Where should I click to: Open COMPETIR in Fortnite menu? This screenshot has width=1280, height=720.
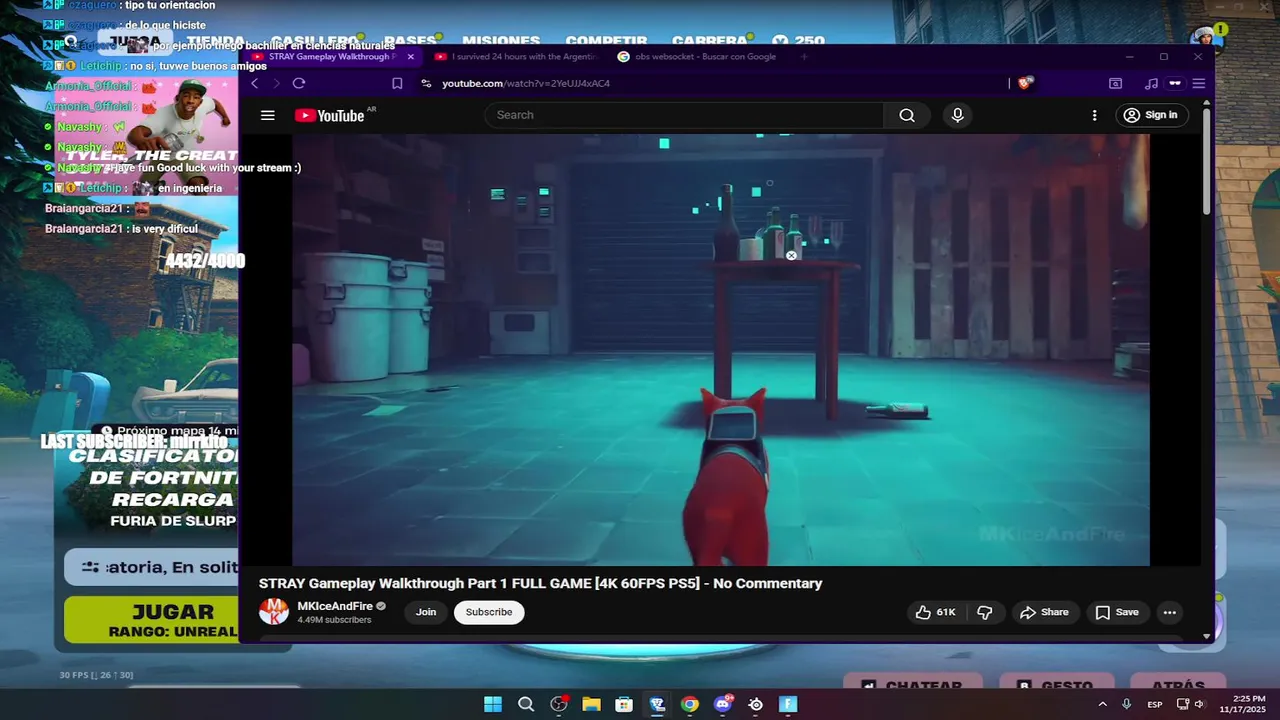606,41
